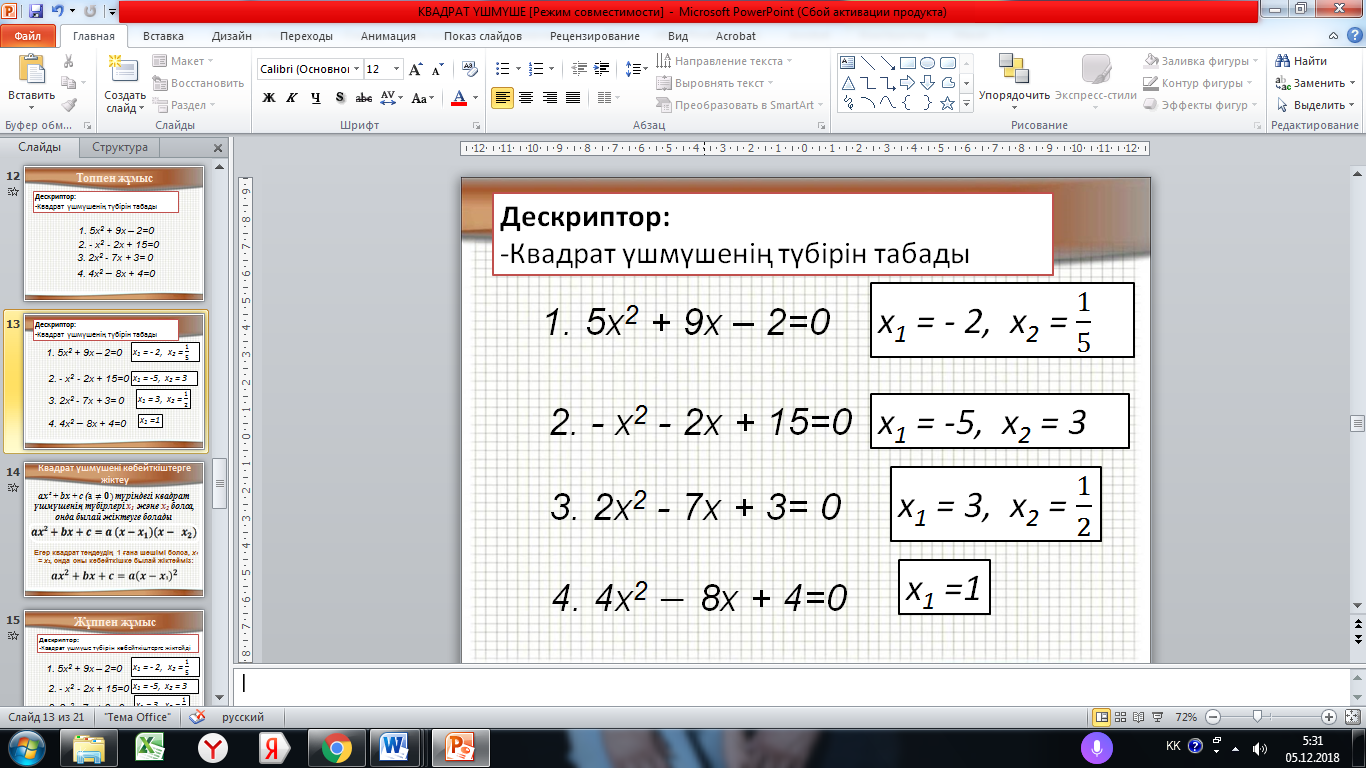
Task: Open Google Chrome from the taskbar
Action: (x=336, y=747)
